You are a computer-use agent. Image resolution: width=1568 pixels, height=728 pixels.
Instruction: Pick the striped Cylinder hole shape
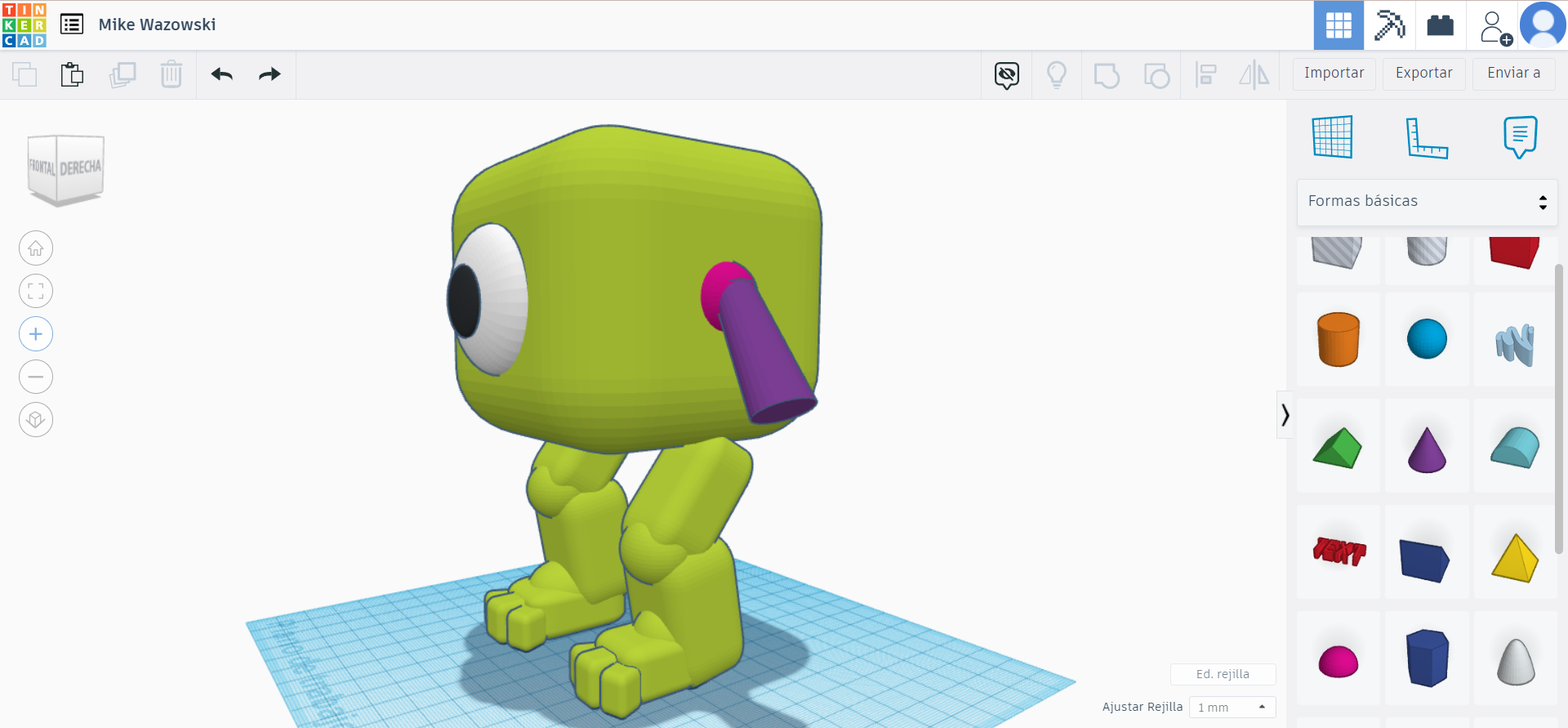pyautogui.click(x=1427, y=251)
